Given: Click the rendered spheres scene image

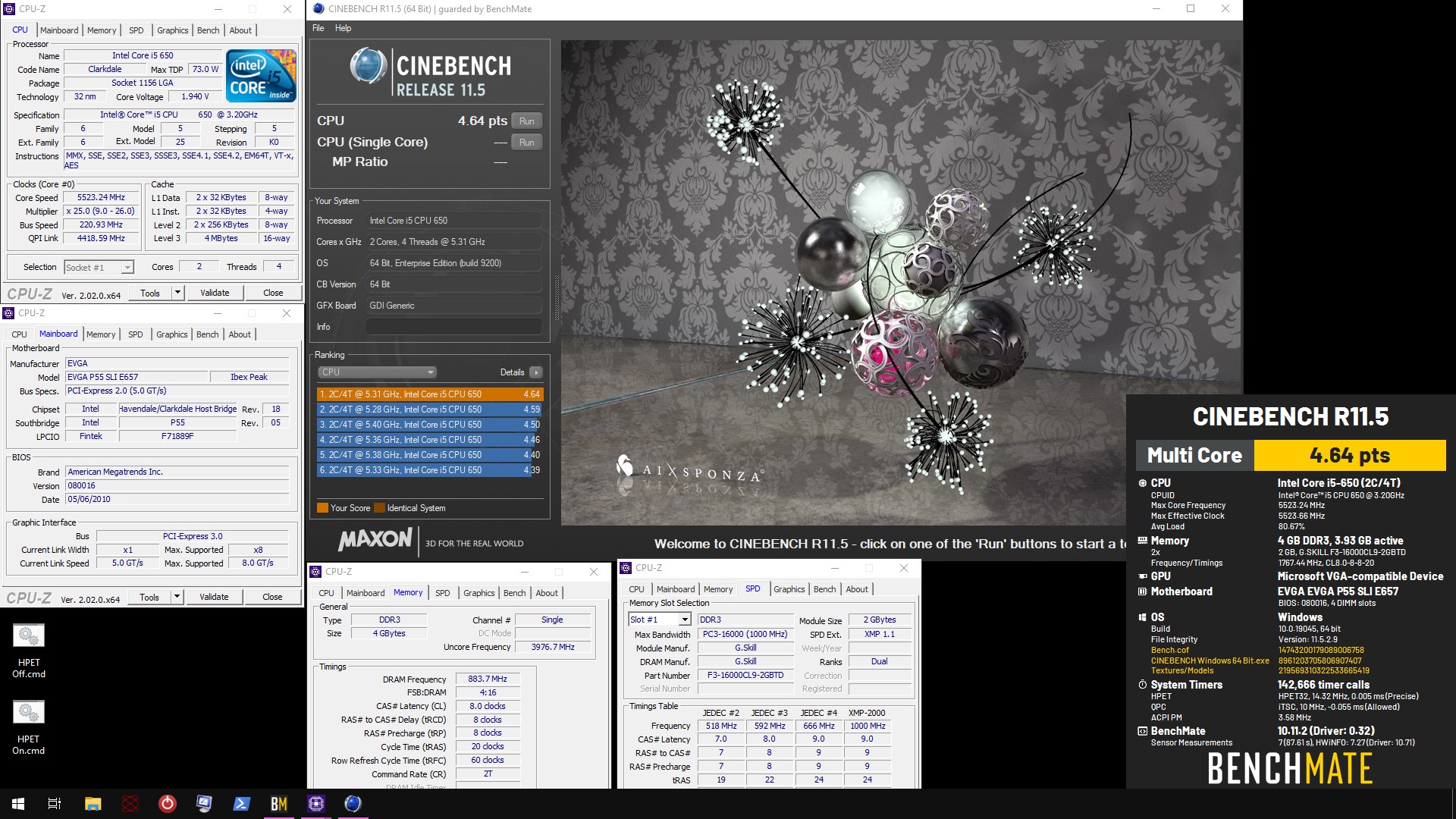Looking at the screenshot, I should (x=901, y=282).
